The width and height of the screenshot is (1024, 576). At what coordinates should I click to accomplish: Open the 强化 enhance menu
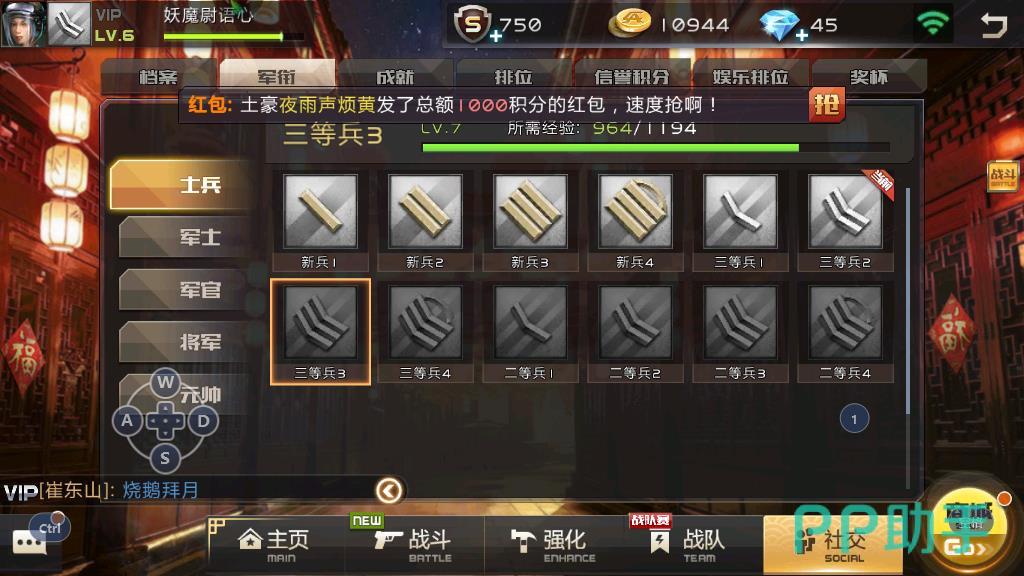pyautogui.click(x=554, y=545)
